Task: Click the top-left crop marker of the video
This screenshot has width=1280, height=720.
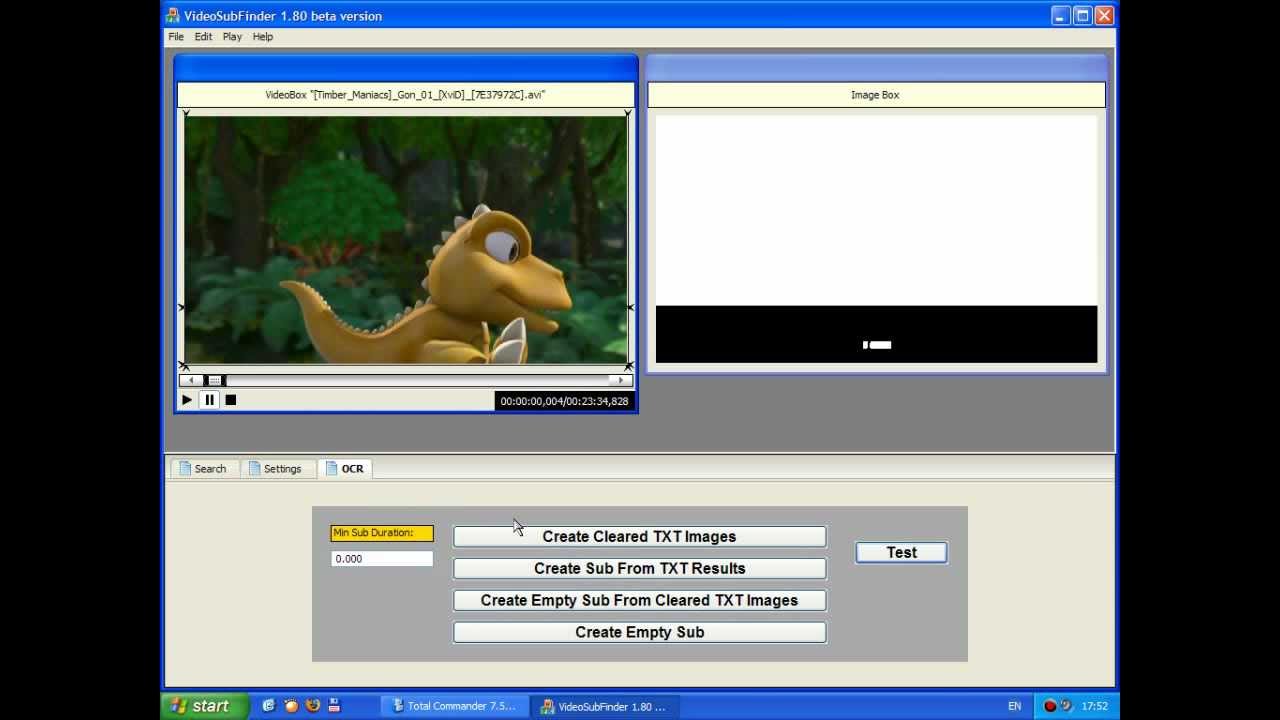Action: click(186, 114)
